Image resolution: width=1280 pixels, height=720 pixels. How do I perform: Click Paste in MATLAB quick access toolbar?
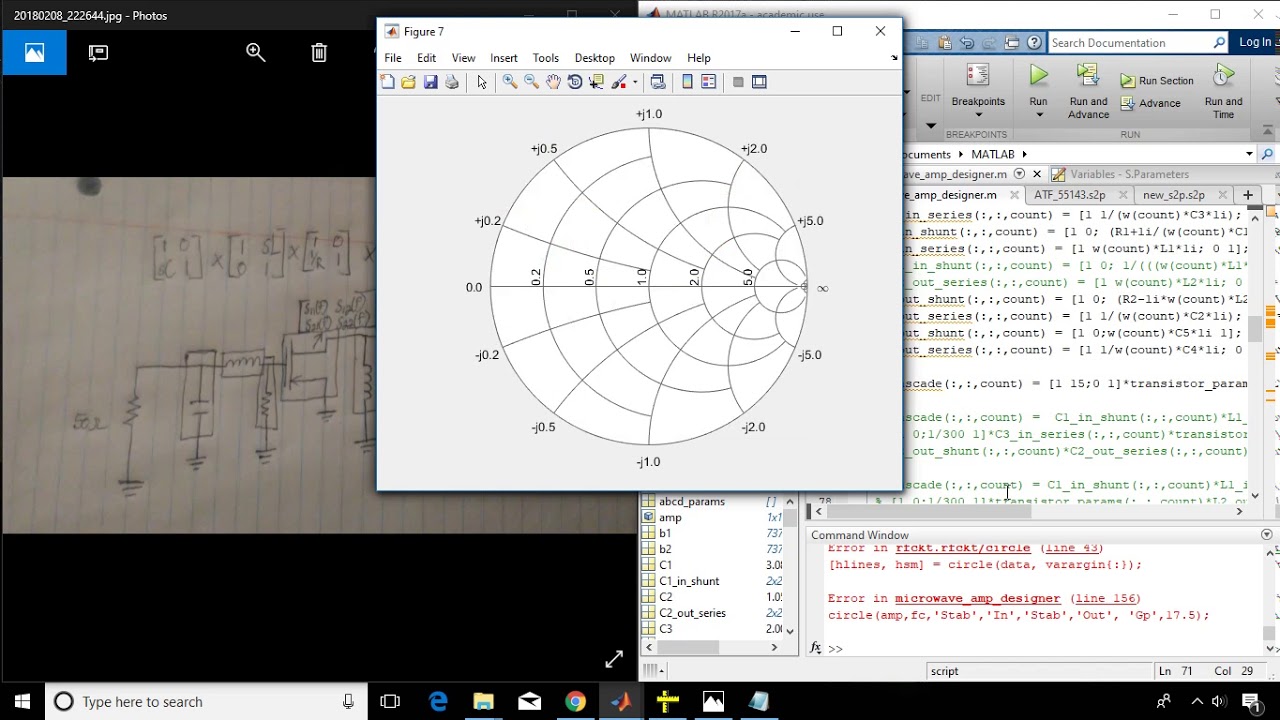click(943, 43)
